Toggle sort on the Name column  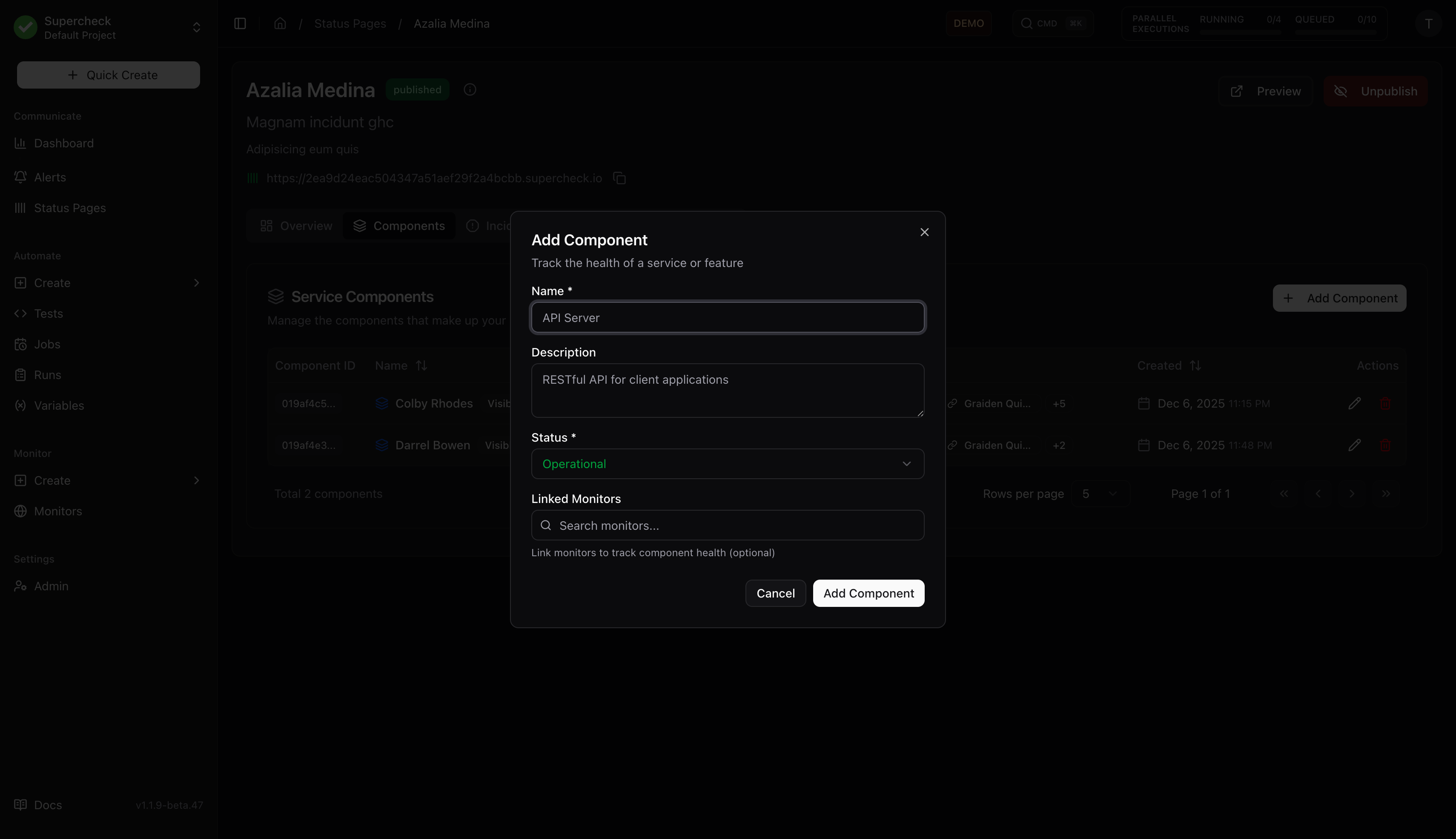click(x=421, y=365)
